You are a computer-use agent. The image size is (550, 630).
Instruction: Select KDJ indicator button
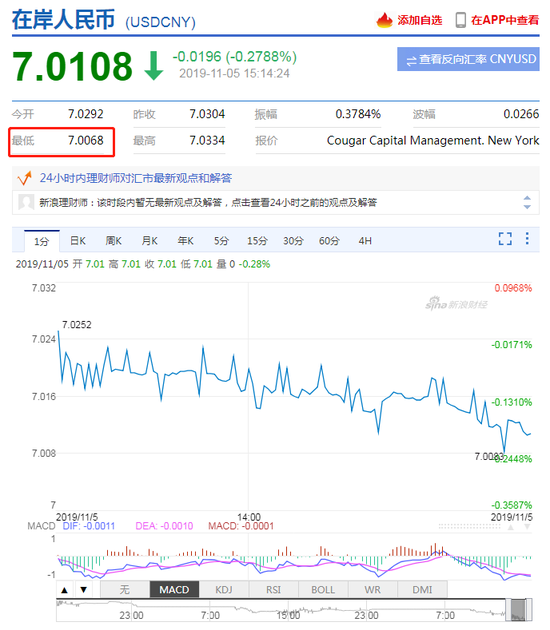click(x=224, y=589)
